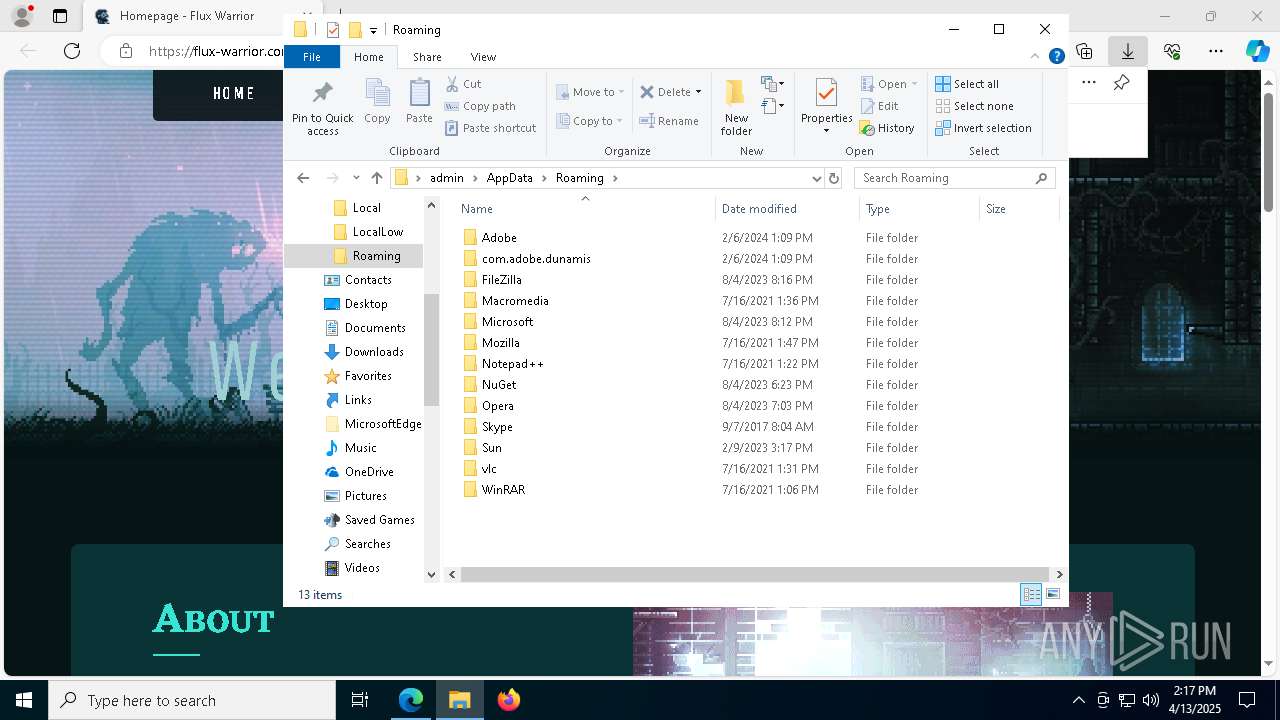1280x720 pixels.
Task: Select the Home ribbon tab
Action: point(368,57)
